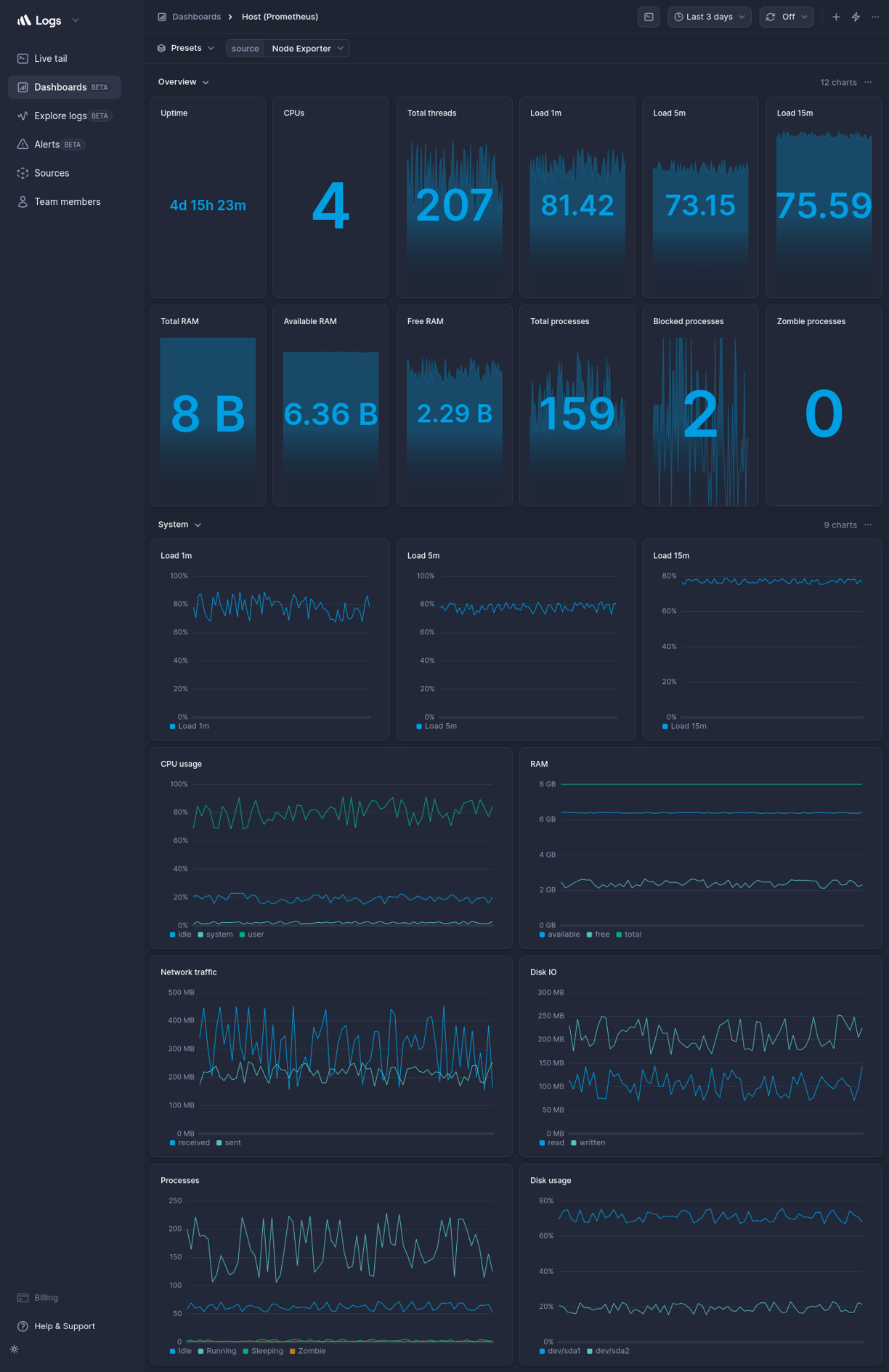This screenshot has width=889, height=1372.
Task: Toggle received series in Network traffic legend
Action: point(190,1143)
